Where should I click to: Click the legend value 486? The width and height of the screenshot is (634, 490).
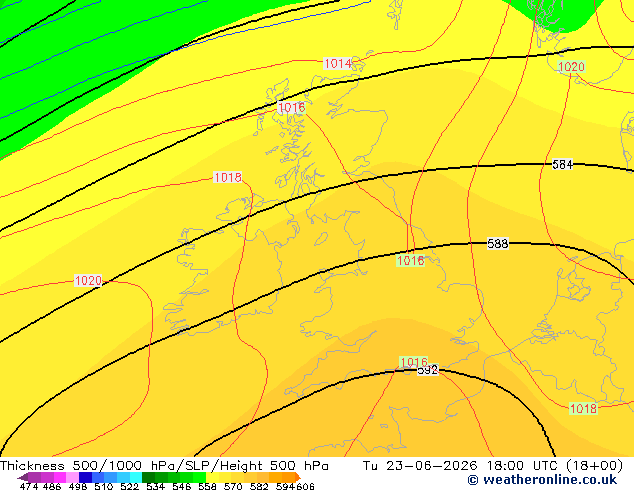click(52, 486)
